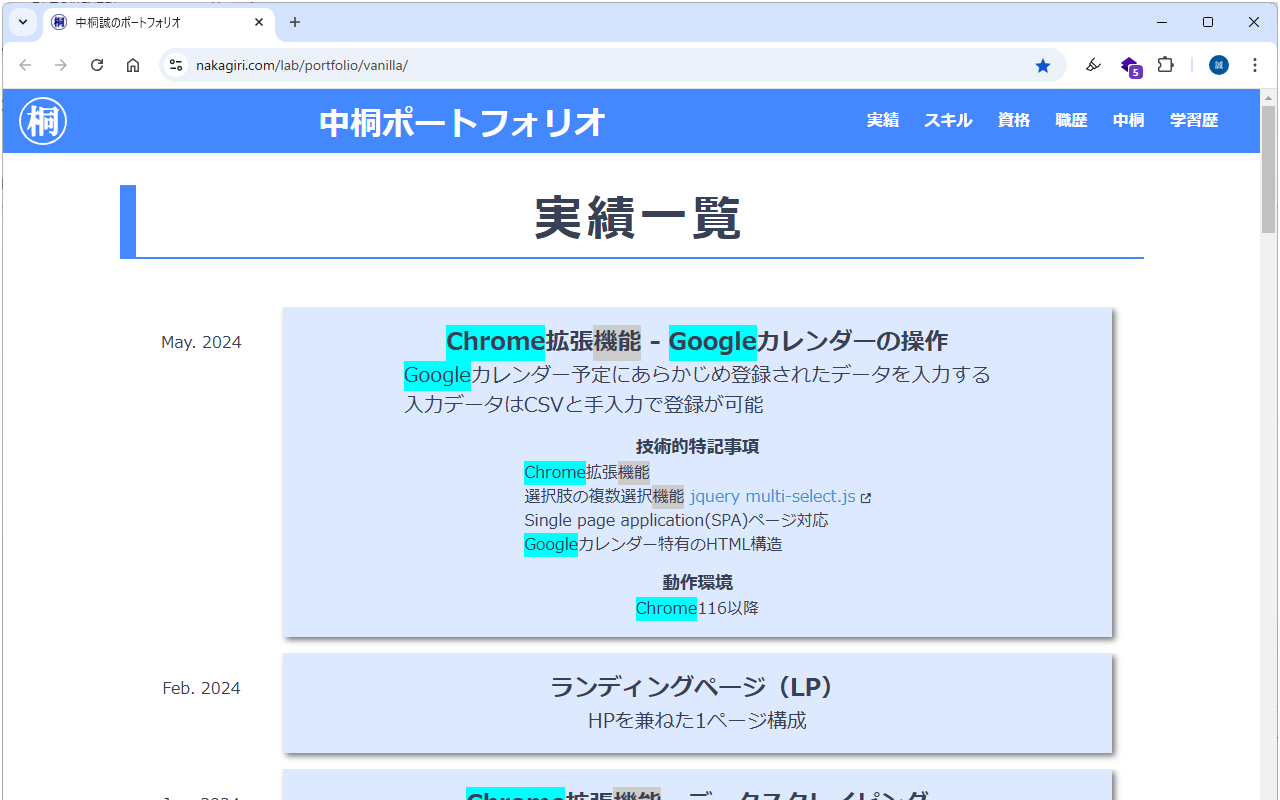
Task: Open a new tab with plus button
Action: (x=295, y=22)
